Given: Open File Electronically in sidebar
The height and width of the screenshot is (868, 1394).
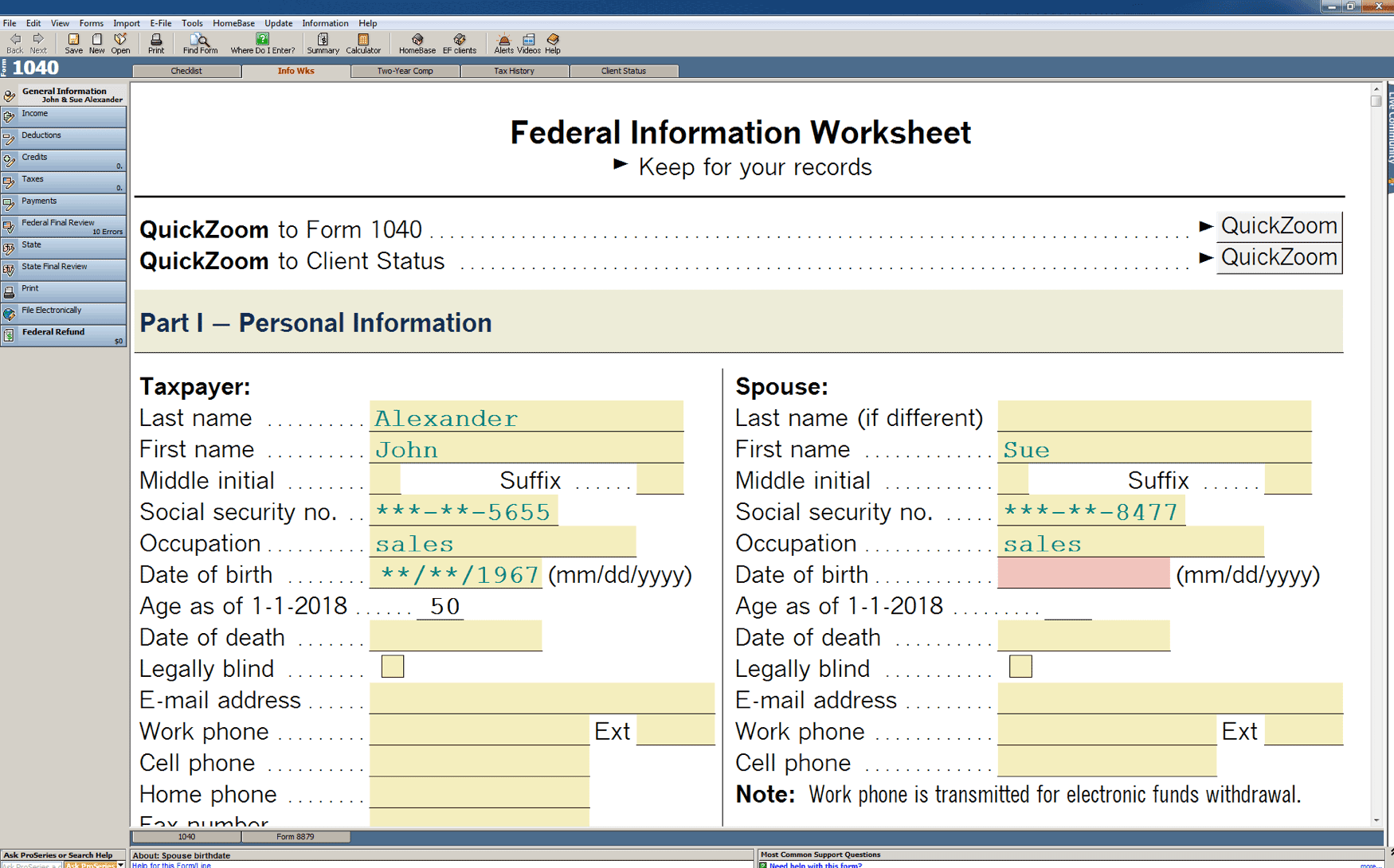Looking at the screenshot, I should (x=64, y=313).
